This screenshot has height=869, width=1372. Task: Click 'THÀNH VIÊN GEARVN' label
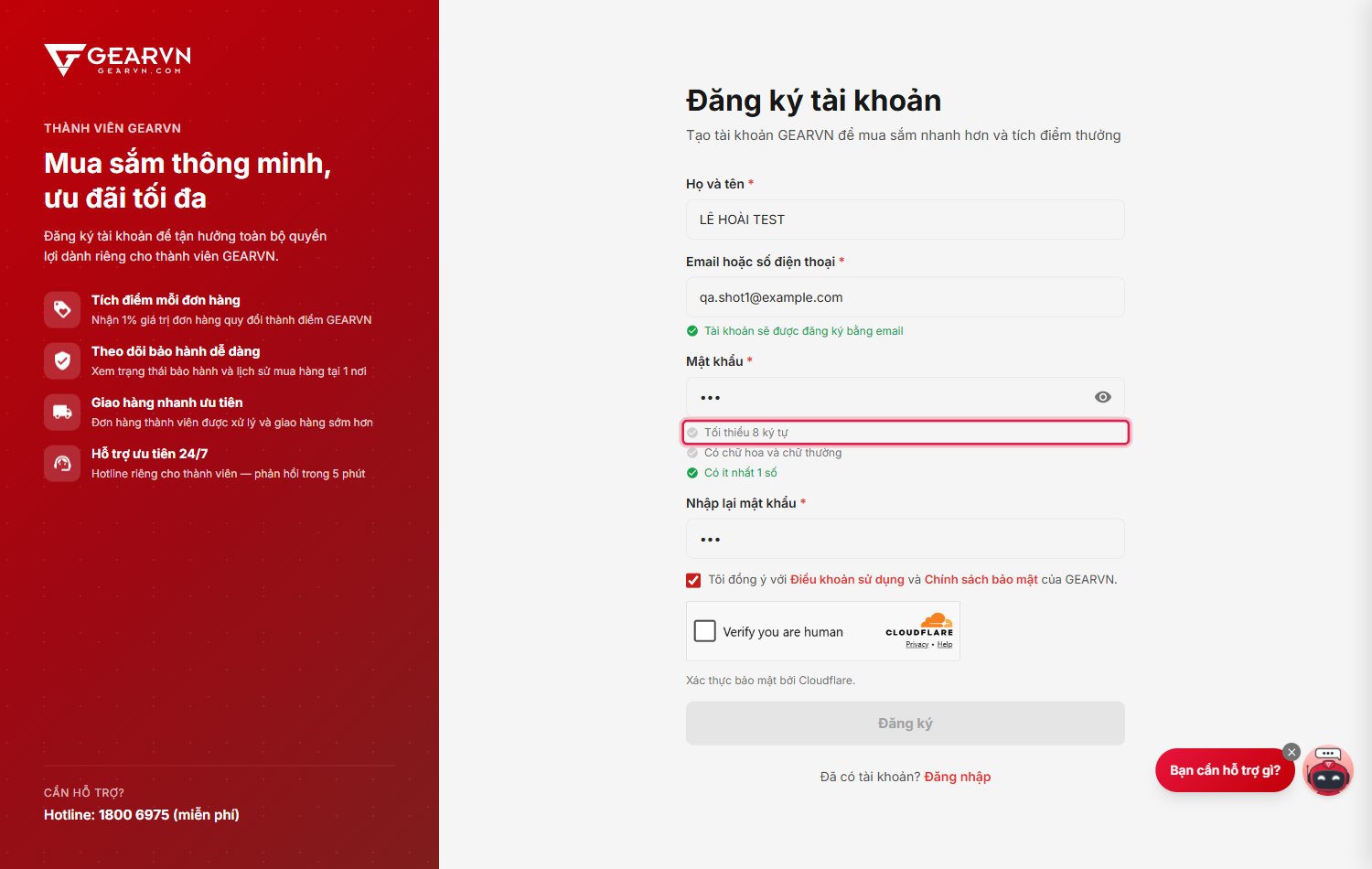click(113, 128)
